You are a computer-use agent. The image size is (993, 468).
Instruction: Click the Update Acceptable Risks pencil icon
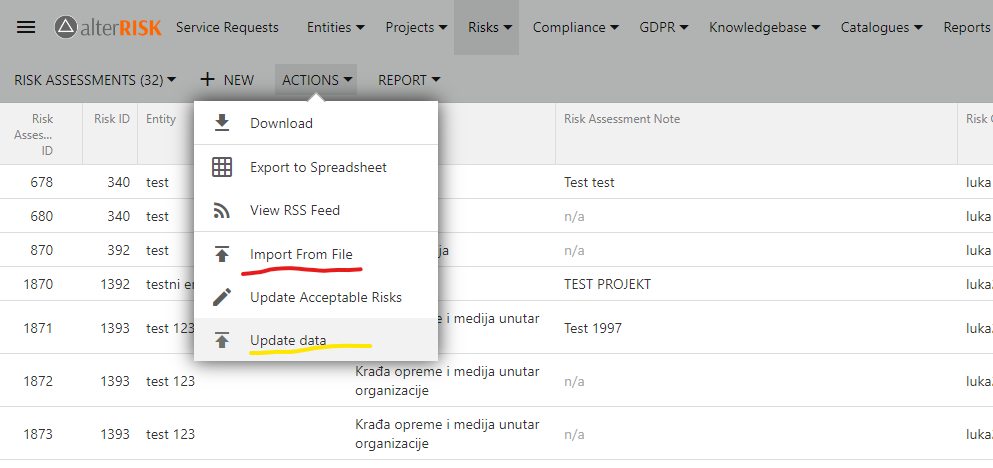(222, 297)
